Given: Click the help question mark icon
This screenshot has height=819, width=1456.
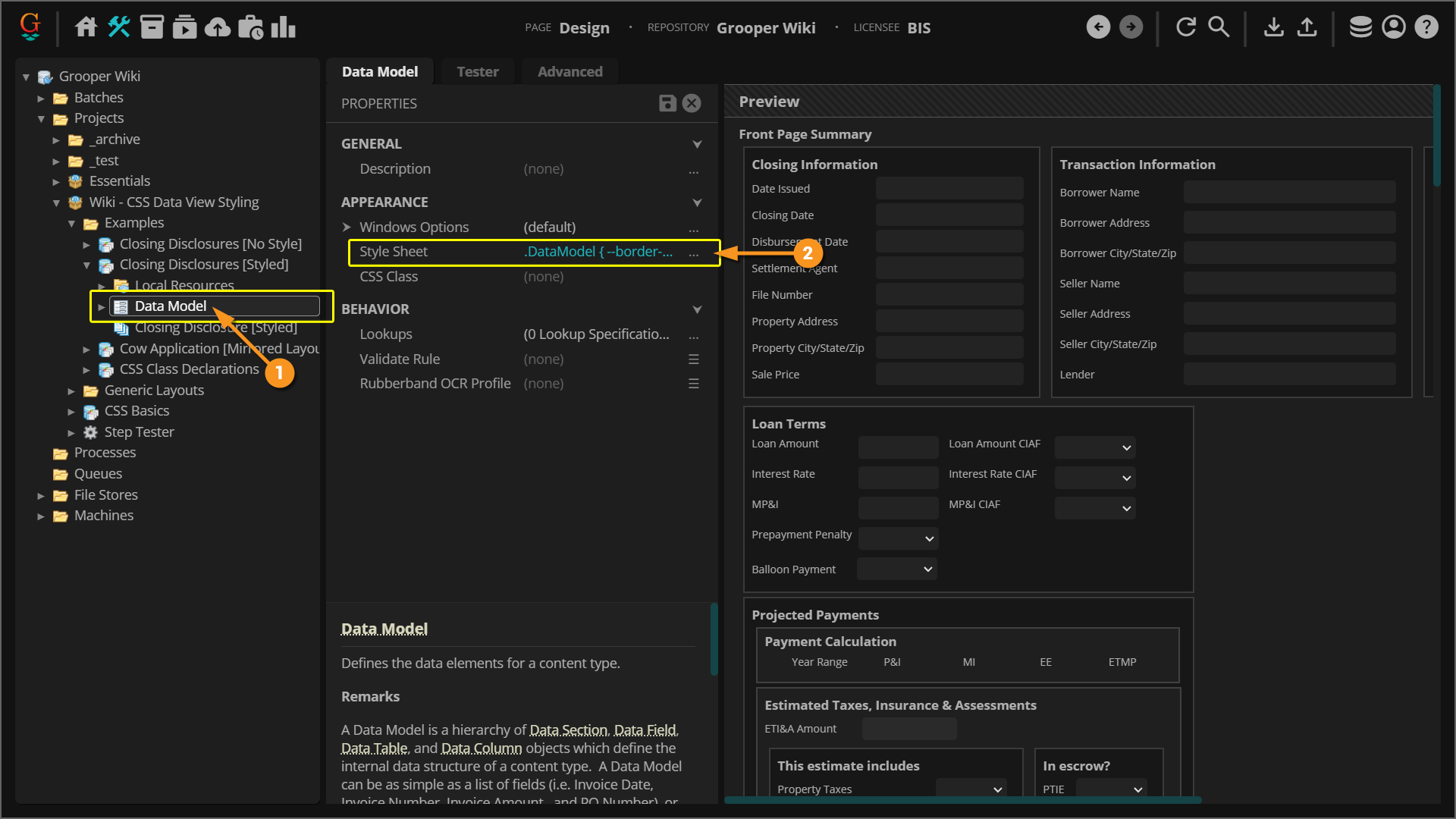Looking at the screenshot, I should pyautogui.click(x=1426, y=27).
